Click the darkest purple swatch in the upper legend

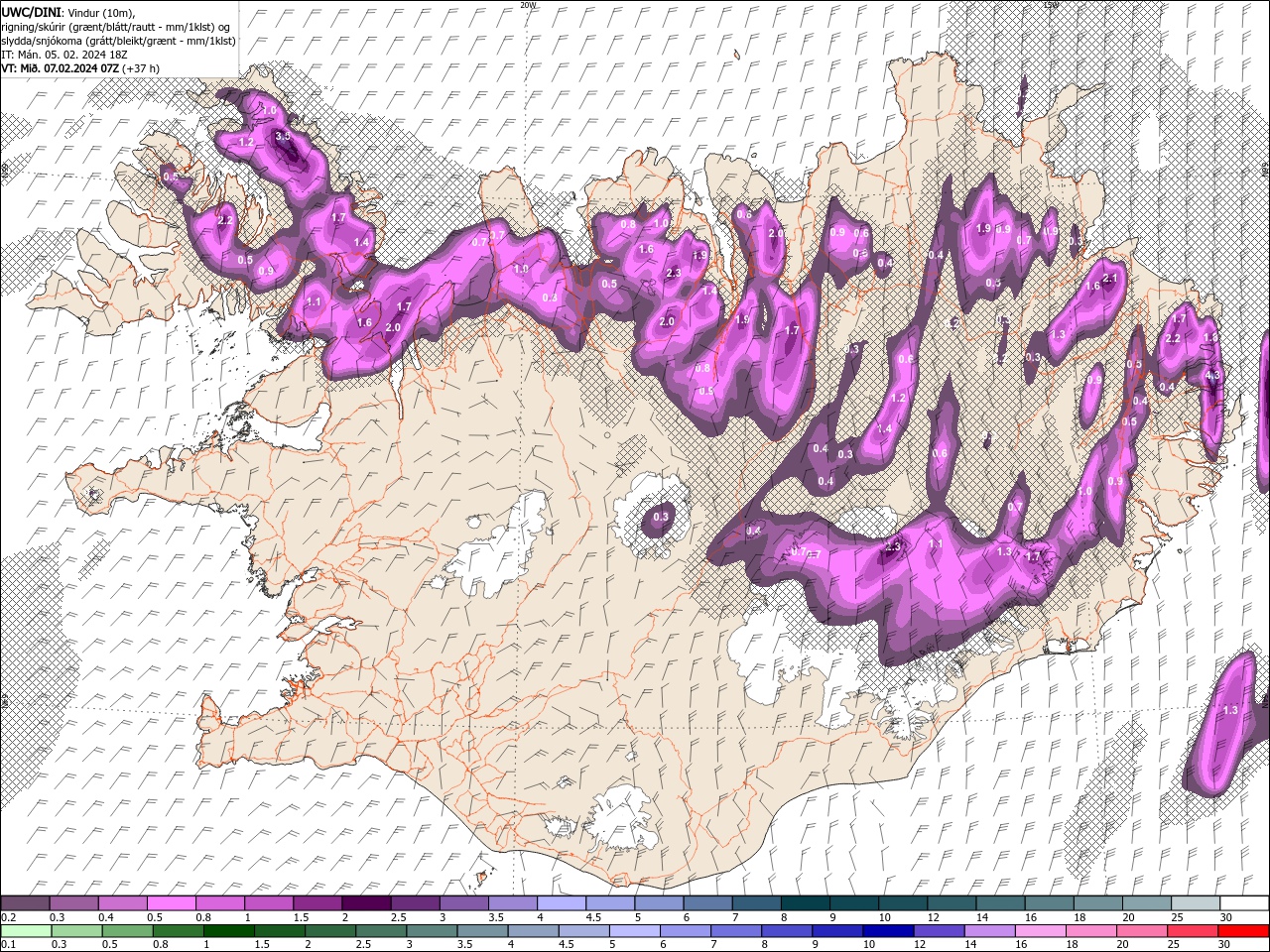[x=365, y=903]
